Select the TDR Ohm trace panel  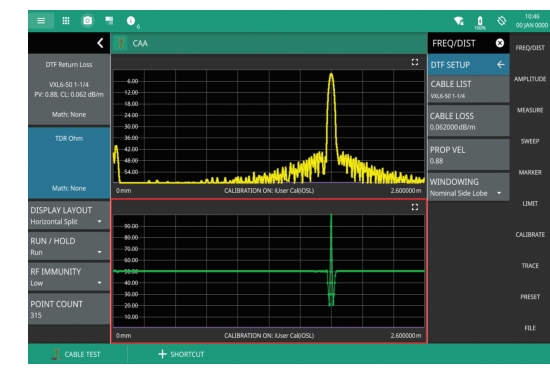69,163
